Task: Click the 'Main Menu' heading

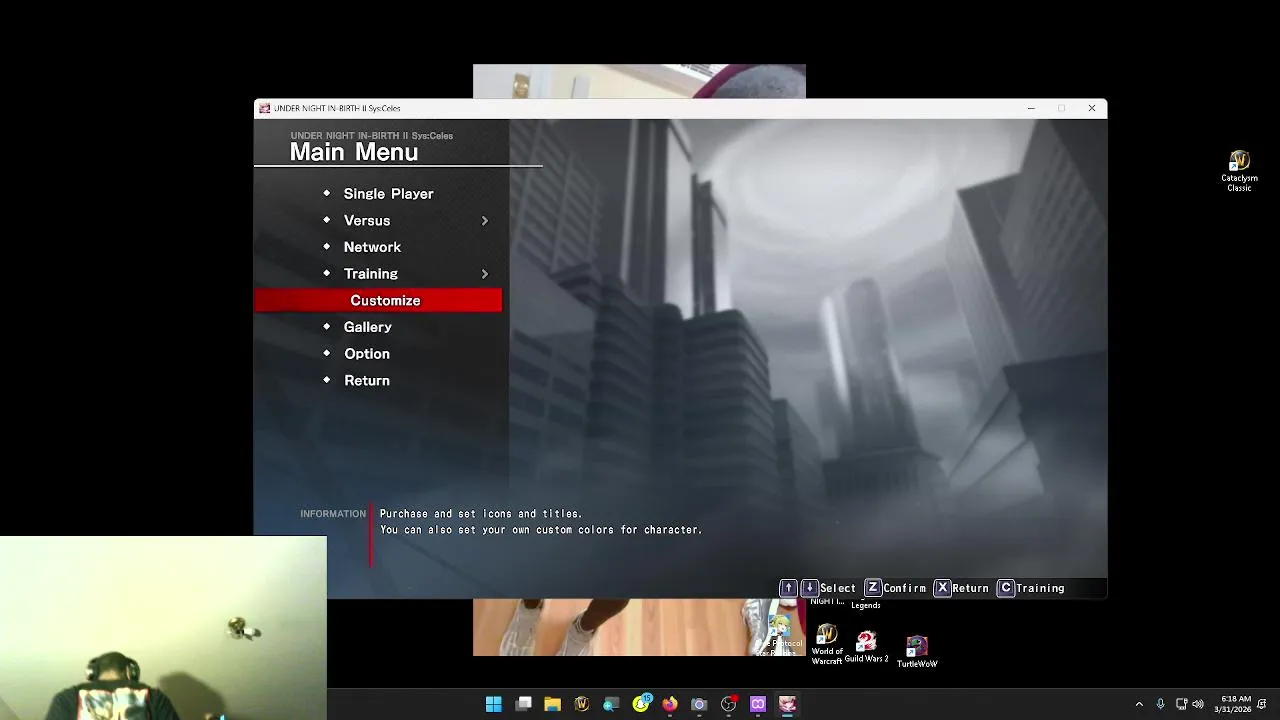Action: [x=354, y=152]
